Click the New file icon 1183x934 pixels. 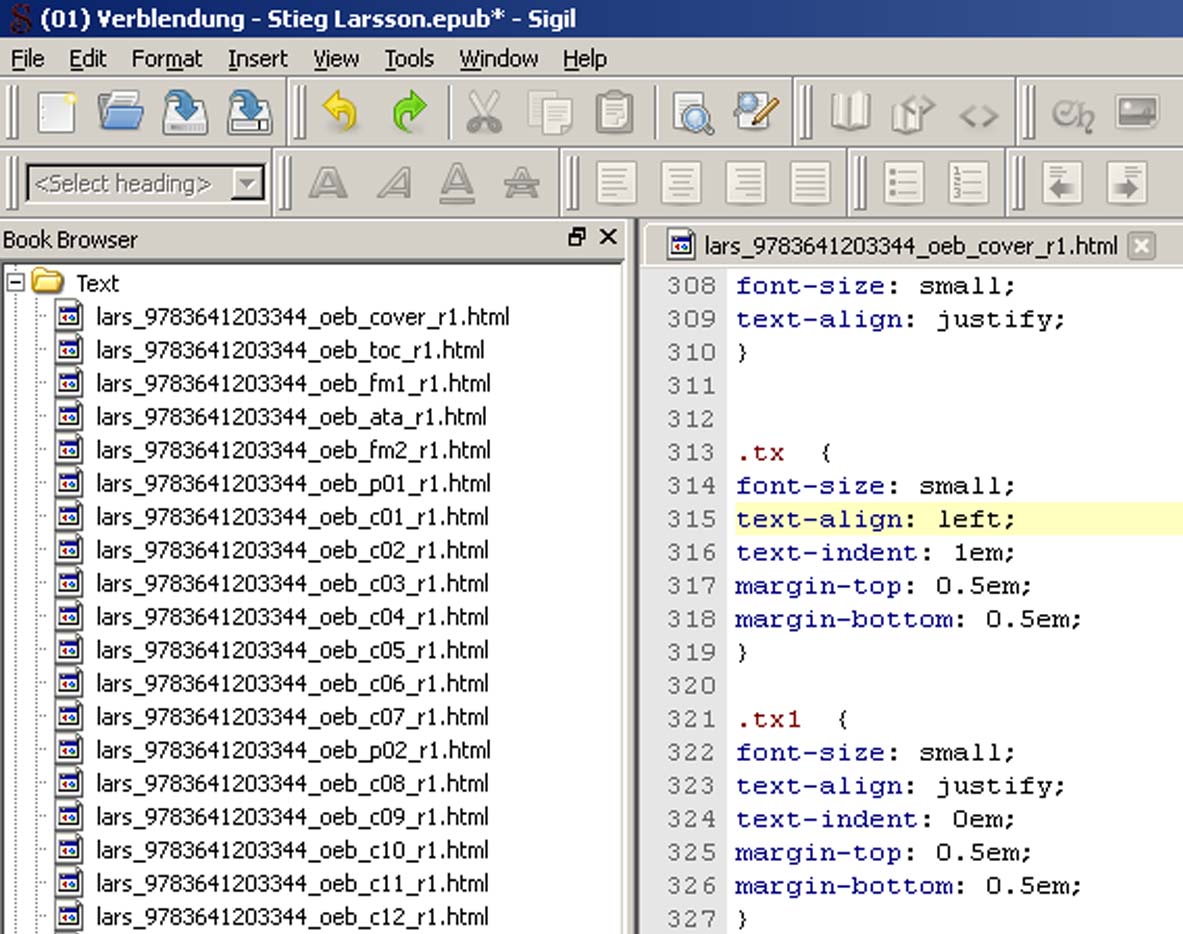pos(57,113)
